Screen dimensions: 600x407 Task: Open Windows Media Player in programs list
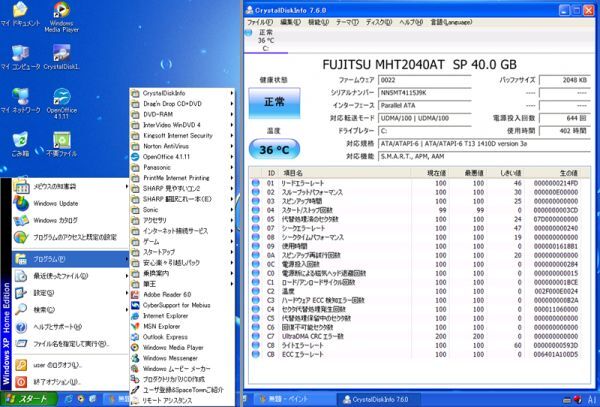coord(182,348)
